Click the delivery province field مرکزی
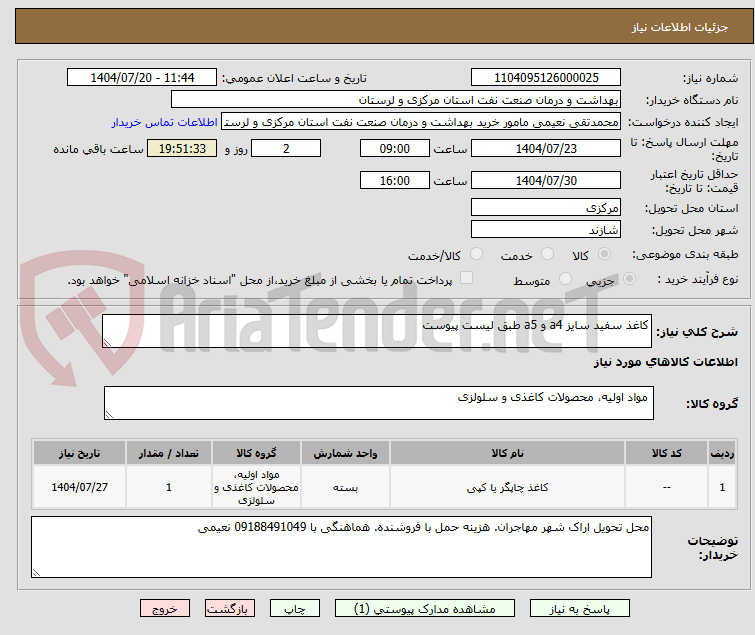The height and width of the screenshot is (635, 755). tap(546, 207)
